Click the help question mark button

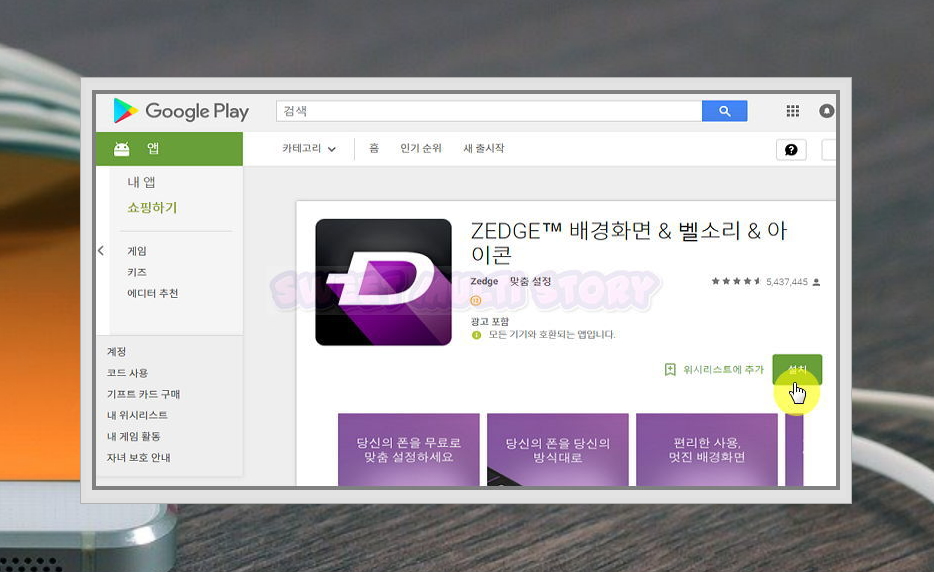point(791,150)
